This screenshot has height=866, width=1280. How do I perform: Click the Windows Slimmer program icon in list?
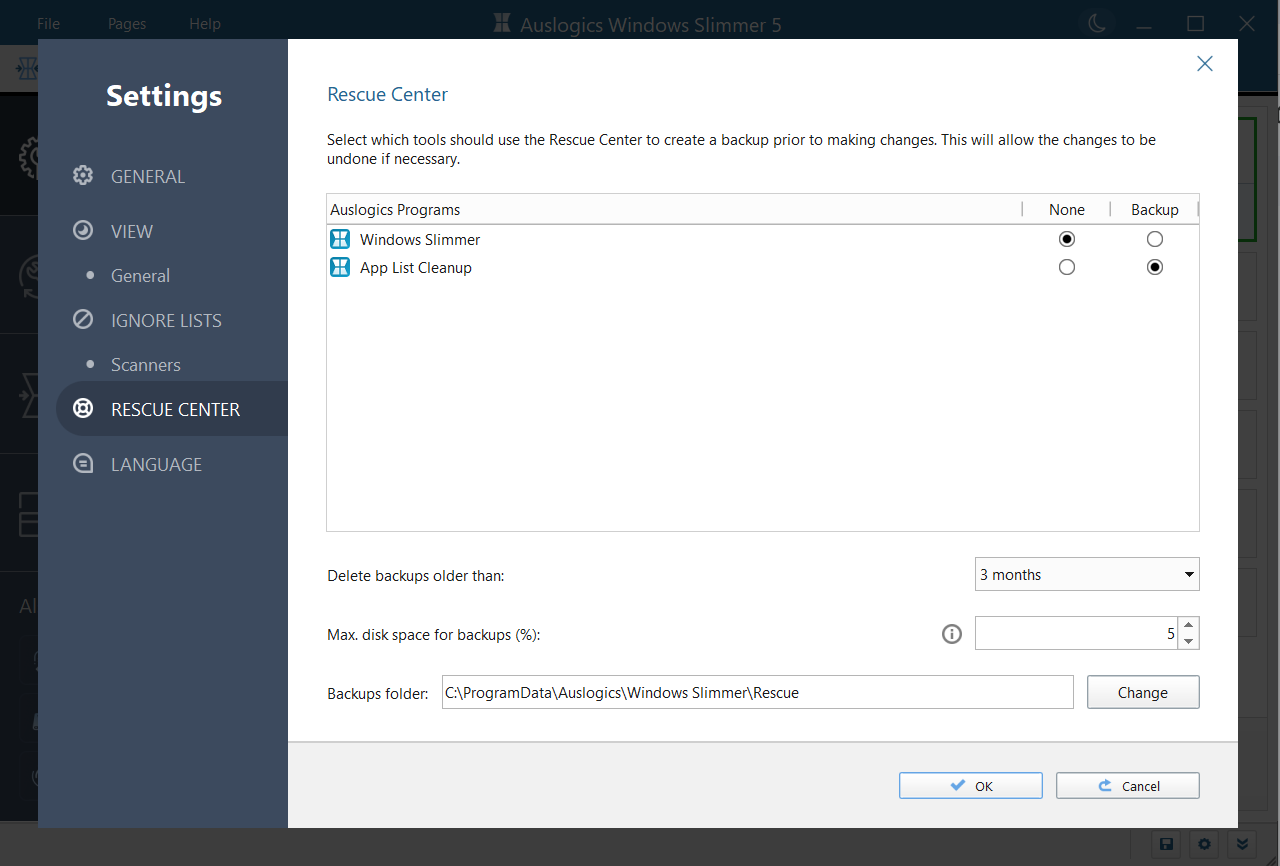340,239
